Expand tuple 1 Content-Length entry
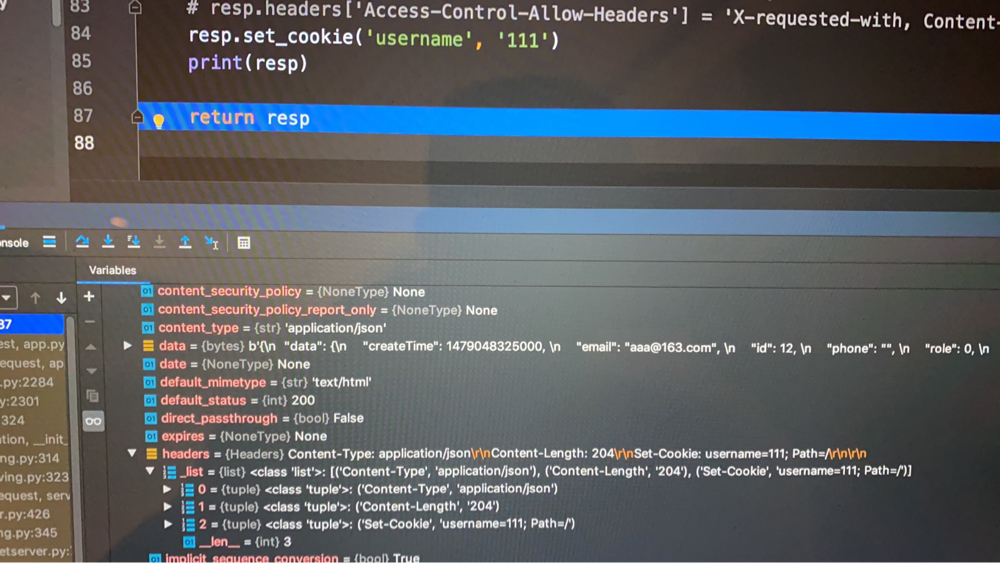 pyautogui.click(x=168, y=506)
